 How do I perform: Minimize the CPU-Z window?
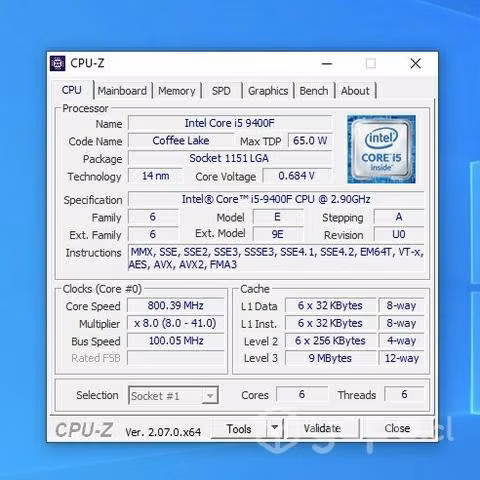327,63
